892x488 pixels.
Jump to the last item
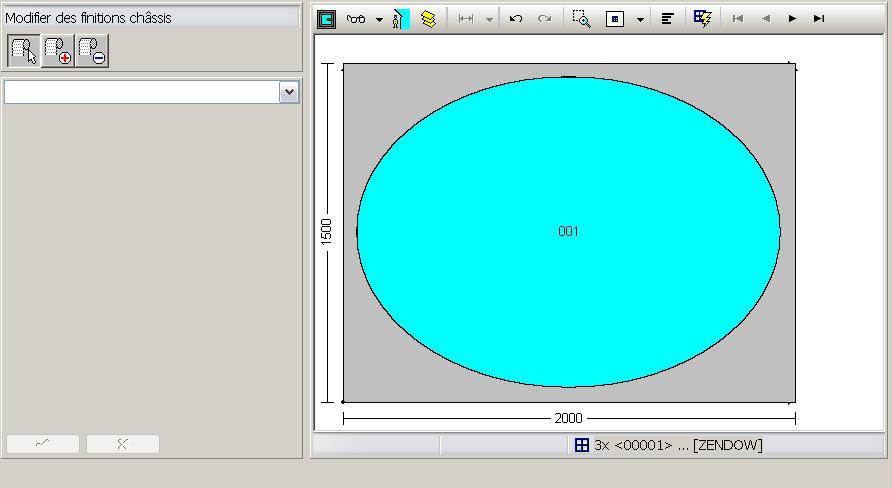click(819, 19)
